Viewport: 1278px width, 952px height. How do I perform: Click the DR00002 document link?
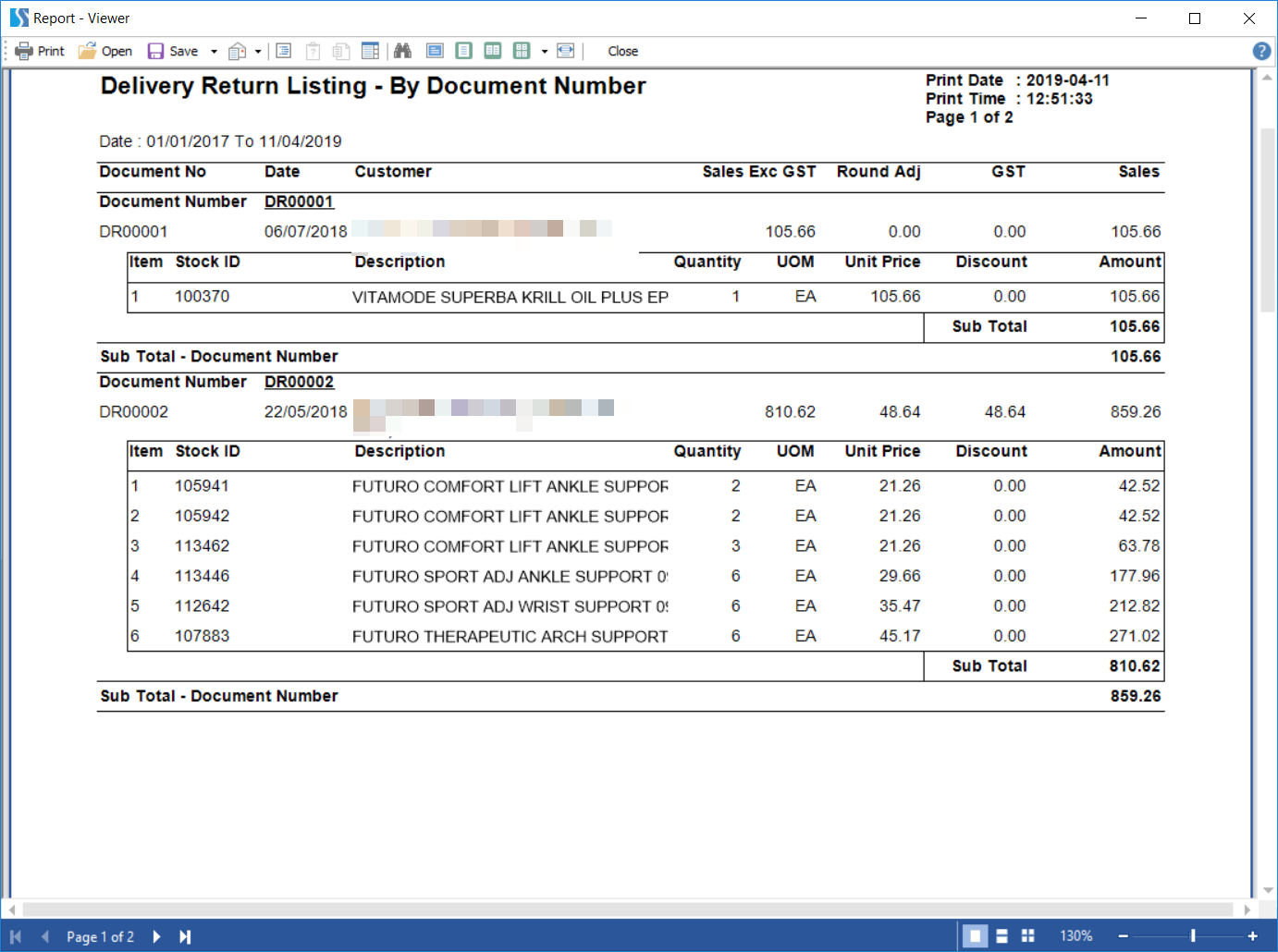tap(299, 382)
